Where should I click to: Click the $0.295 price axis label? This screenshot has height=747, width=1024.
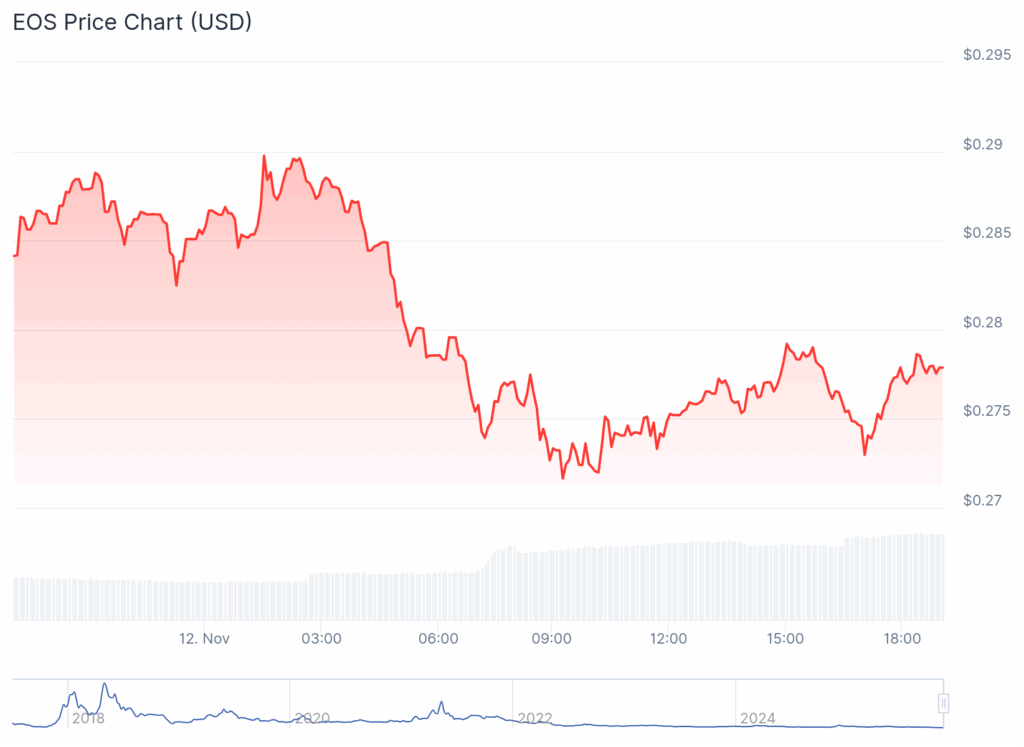pyautogui.click(x=986, y=55)
